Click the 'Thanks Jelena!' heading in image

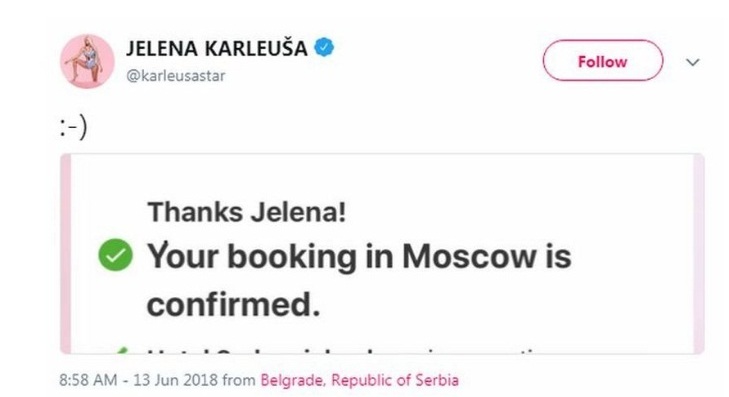[x=246, y=212]
